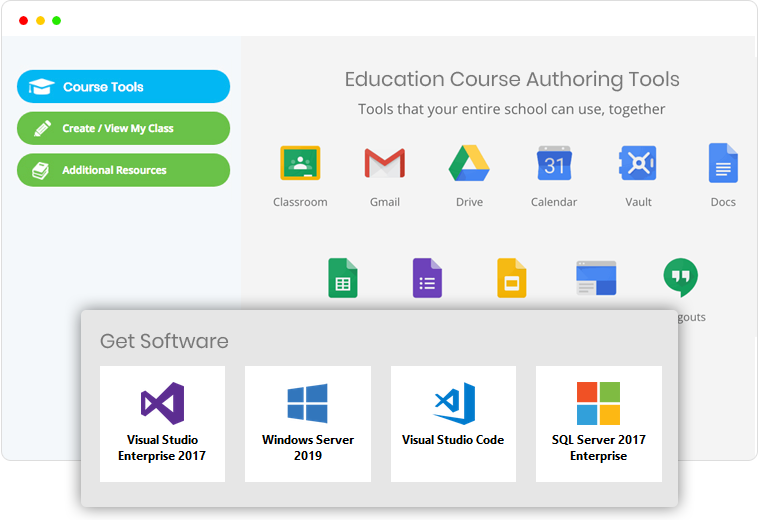Open the Gmail envelope icon
This screenshot has height=520, width=760.
(384, 163)
